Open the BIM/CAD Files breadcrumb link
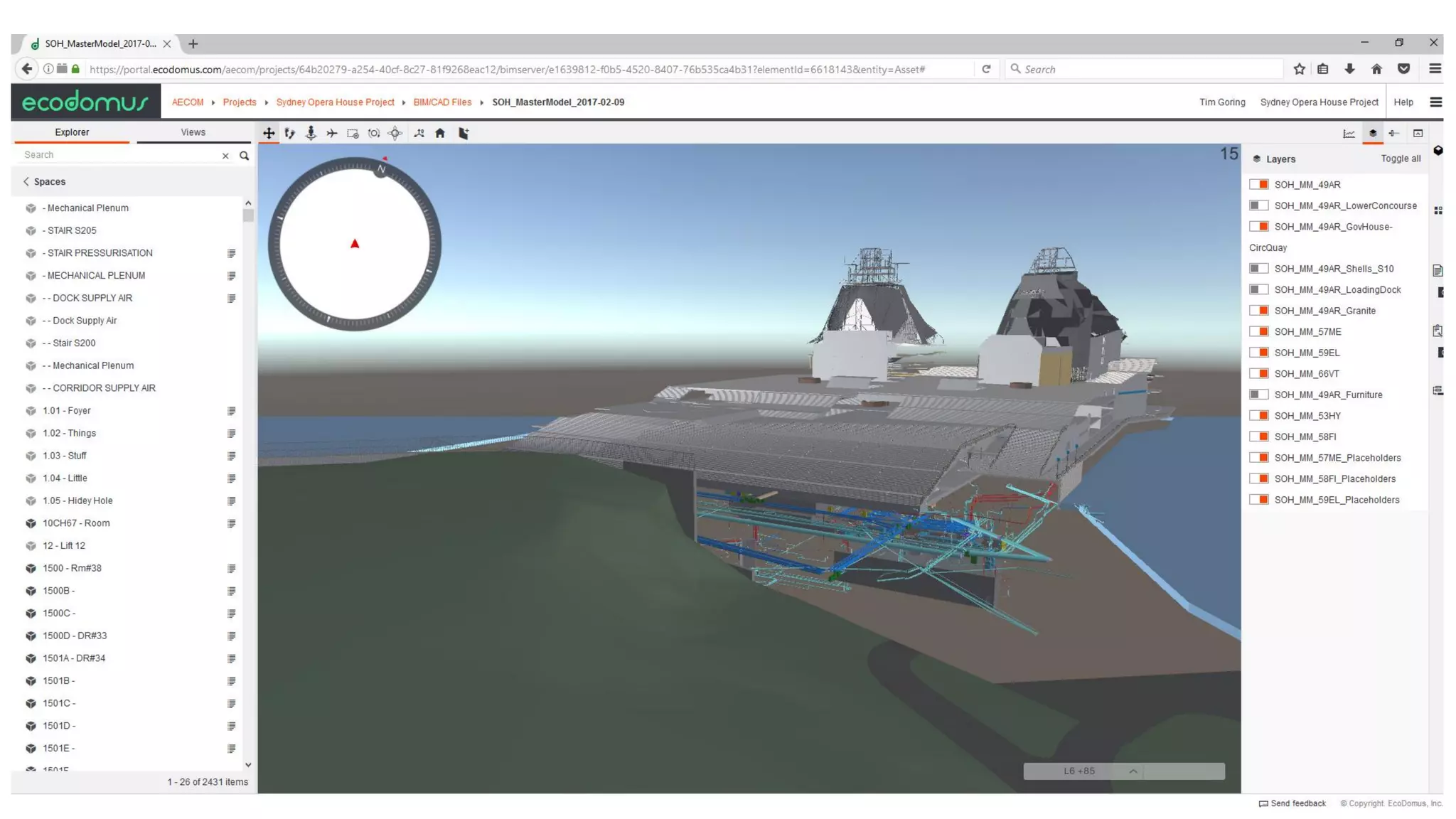This screenshot has height=819, width=1456. (442, 102)
